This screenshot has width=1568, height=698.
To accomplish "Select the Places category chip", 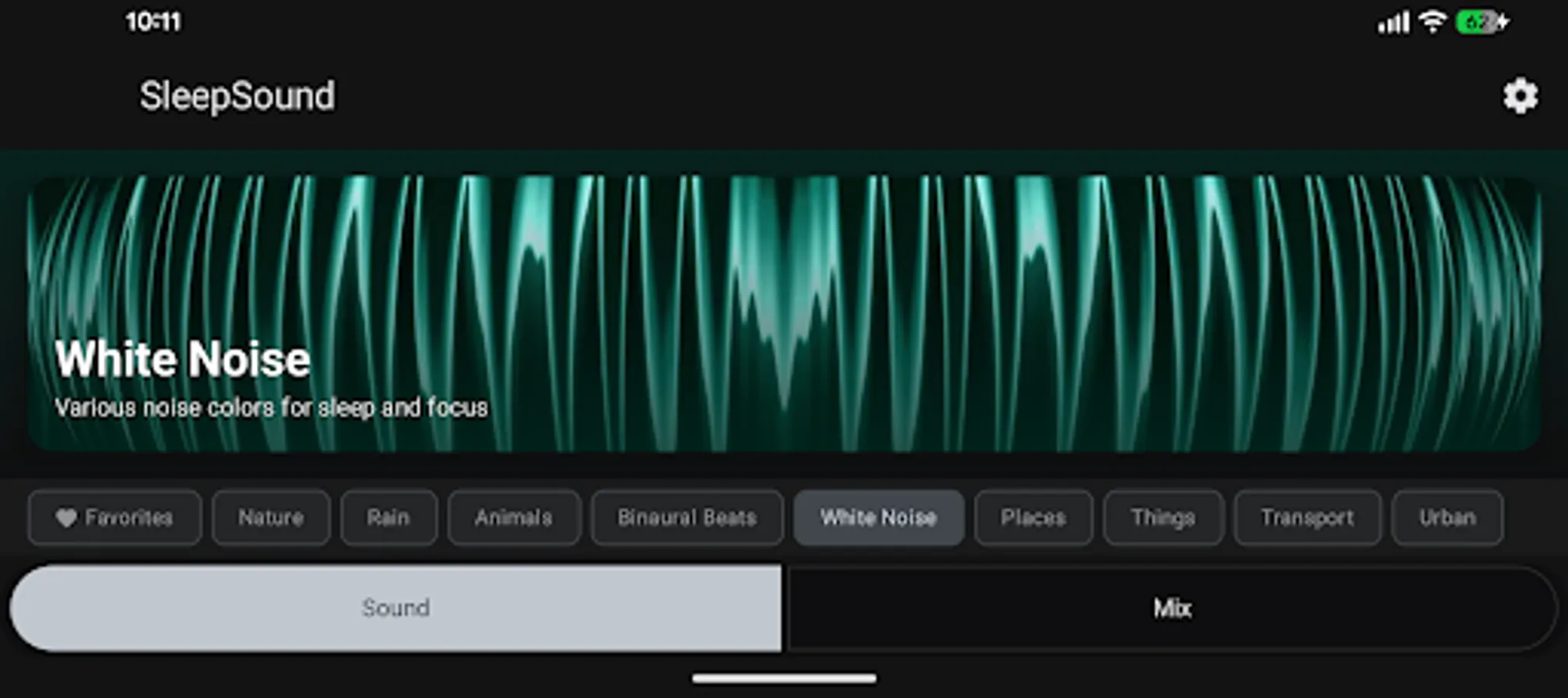I will tap(1033, 517).
